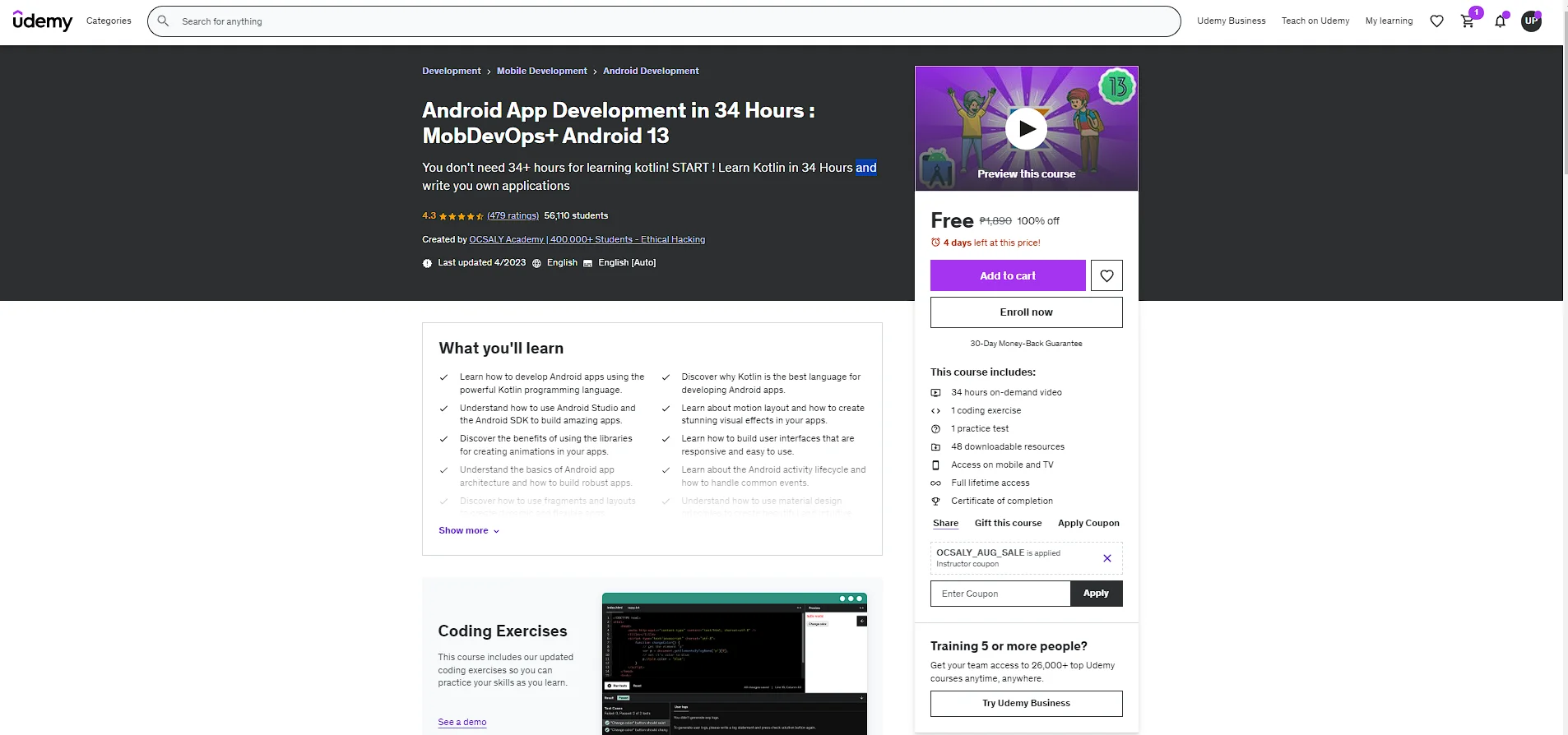Go to My learning
Viewport: 1568px width, 735px height.
1389,21
